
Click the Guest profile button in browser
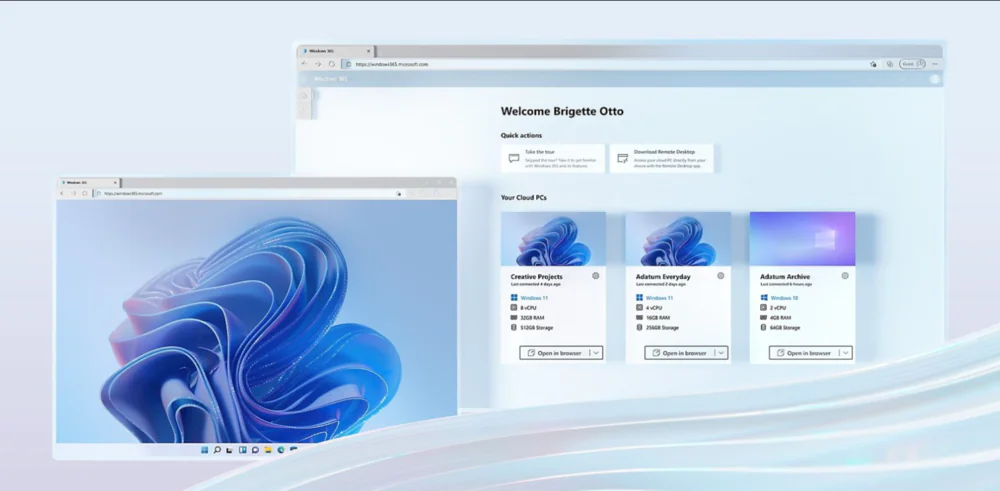[912, 64]
